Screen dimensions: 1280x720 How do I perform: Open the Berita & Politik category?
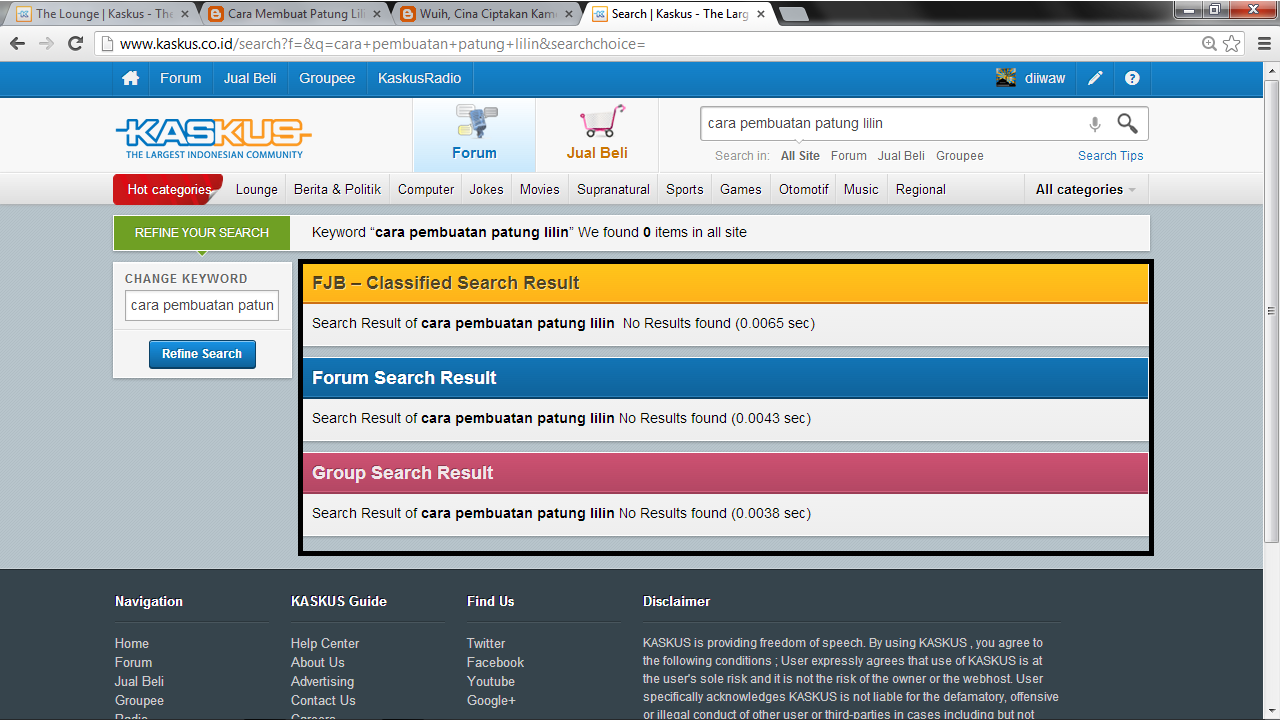(338, 189)
